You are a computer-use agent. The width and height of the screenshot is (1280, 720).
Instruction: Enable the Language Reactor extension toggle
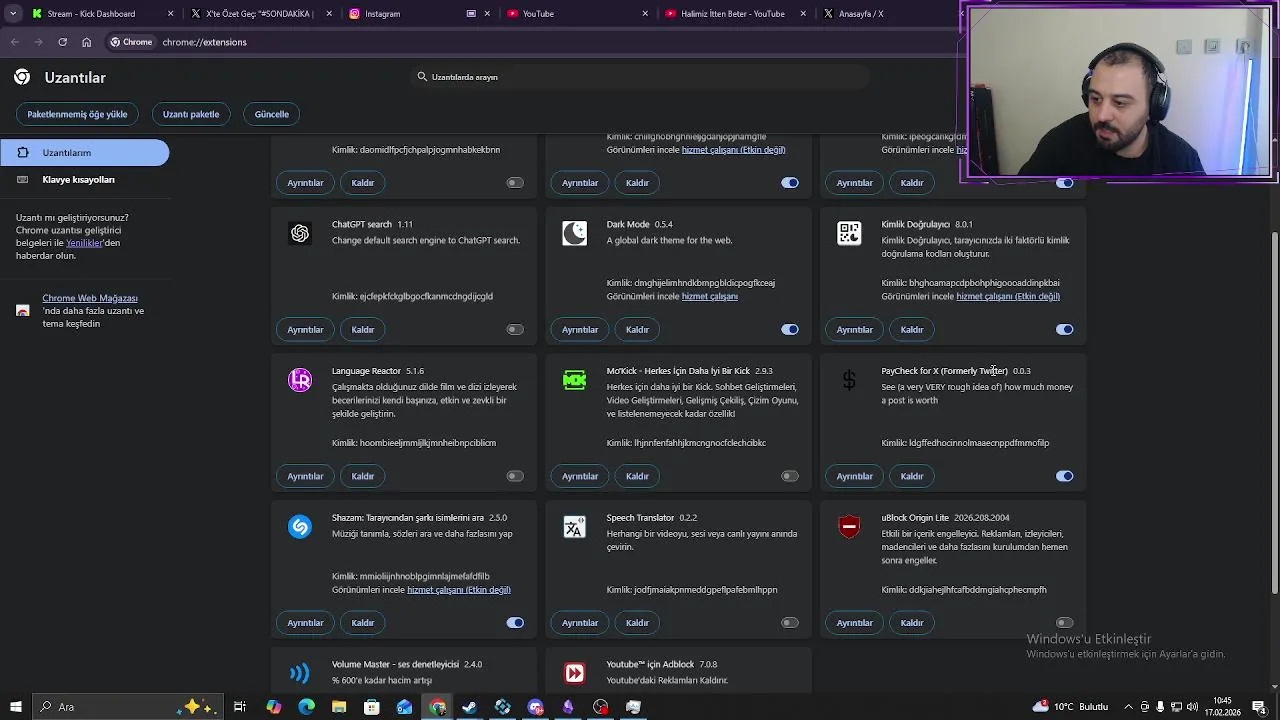coord(515,476)
